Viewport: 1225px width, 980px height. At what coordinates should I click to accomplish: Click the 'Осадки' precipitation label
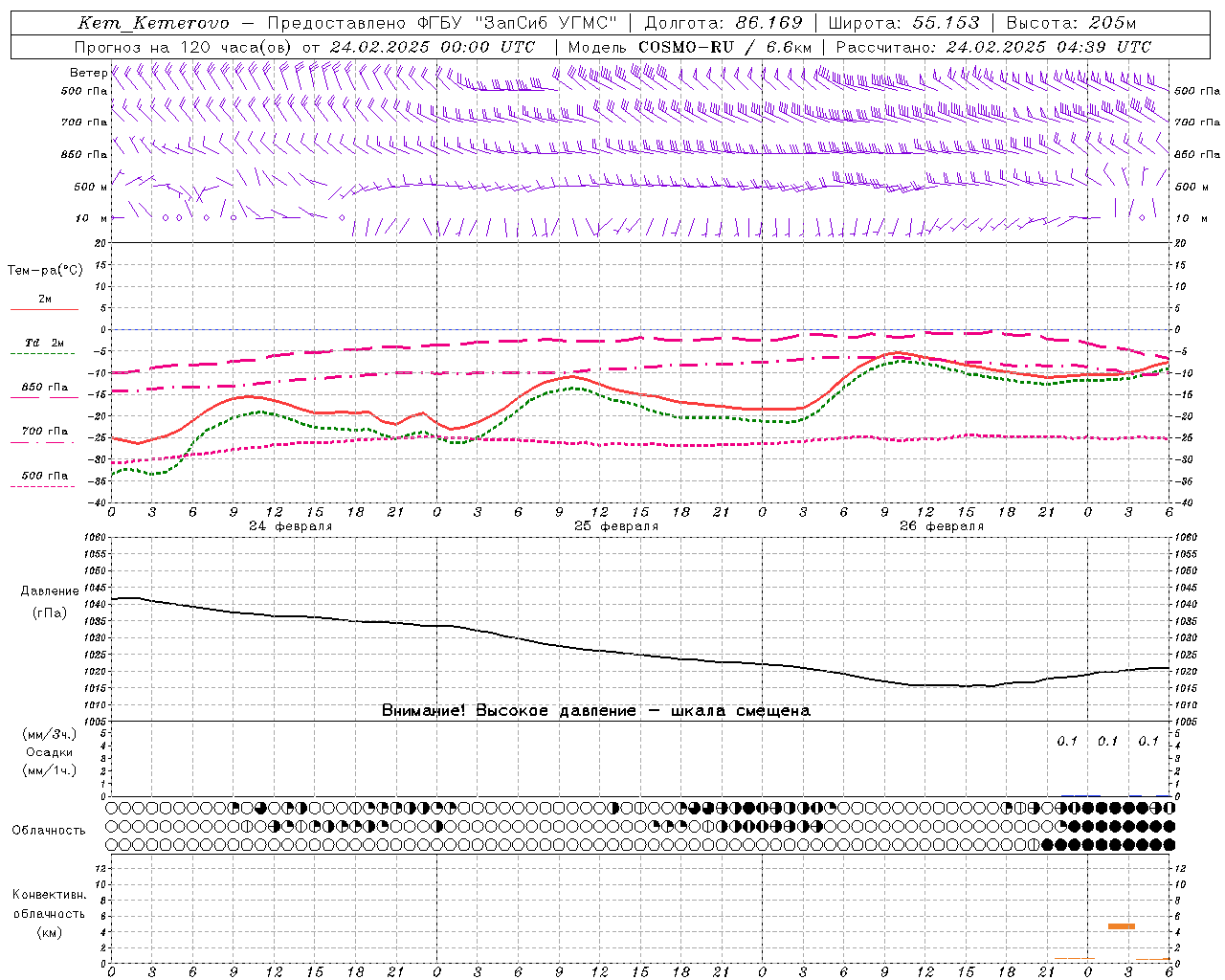coord(50,752)
